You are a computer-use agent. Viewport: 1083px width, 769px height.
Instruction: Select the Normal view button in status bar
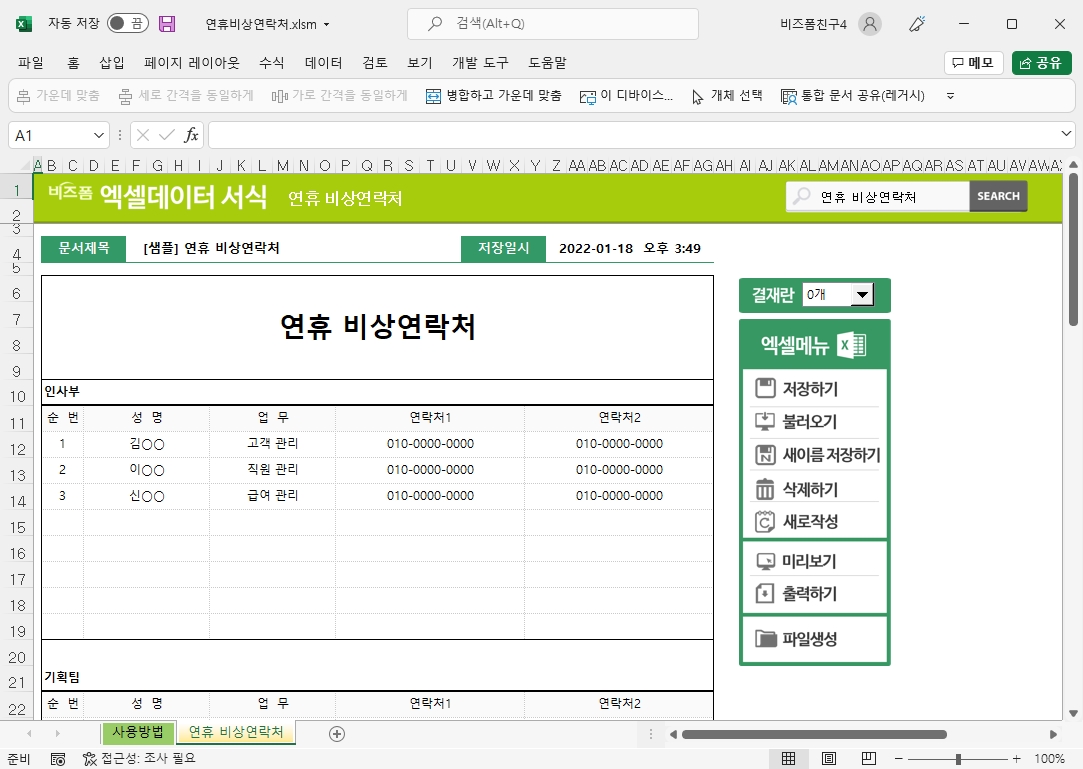(x=788, y=759)
